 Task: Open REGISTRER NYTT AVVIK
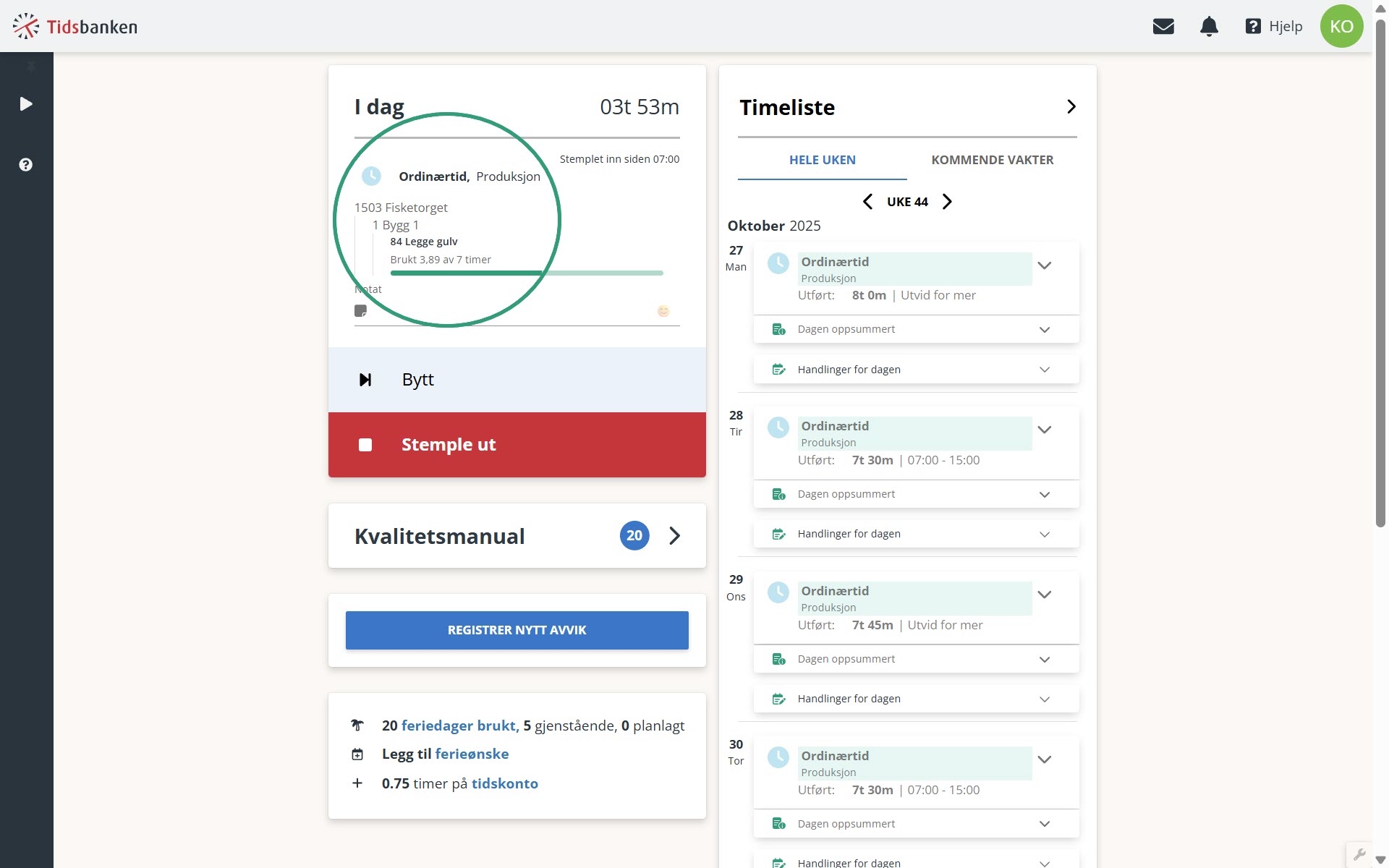coord(517,630)
